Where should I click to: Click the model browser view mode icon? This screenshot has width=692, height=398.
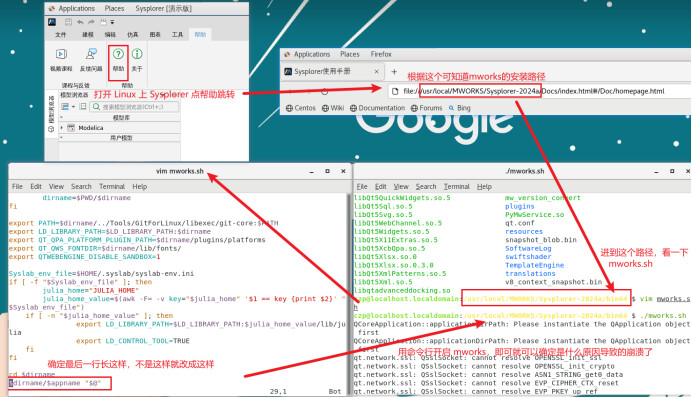[x=65, y=106]
